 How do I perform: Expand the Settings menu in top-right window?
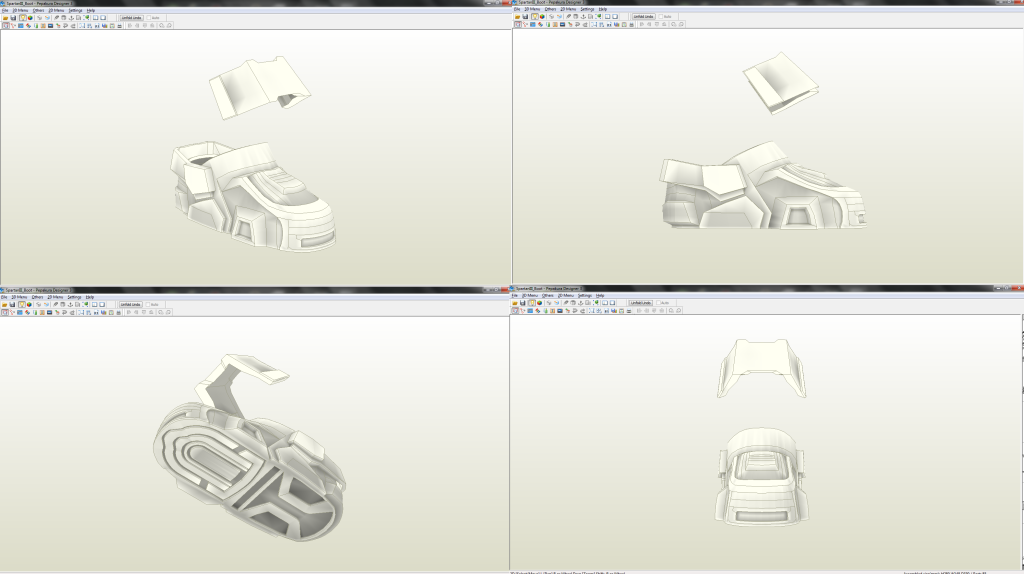(x=587, y=9)
